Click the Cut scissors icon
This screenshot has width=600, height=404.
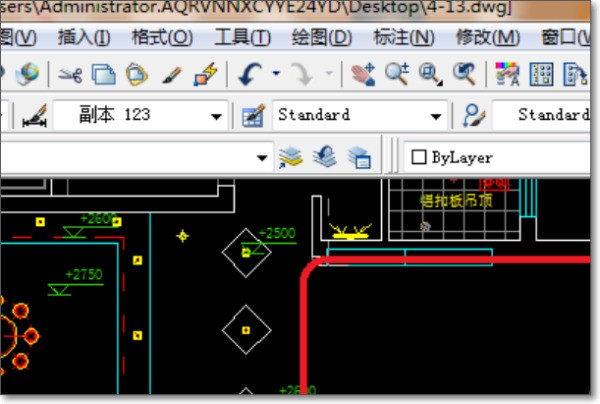tap(70, 74)
